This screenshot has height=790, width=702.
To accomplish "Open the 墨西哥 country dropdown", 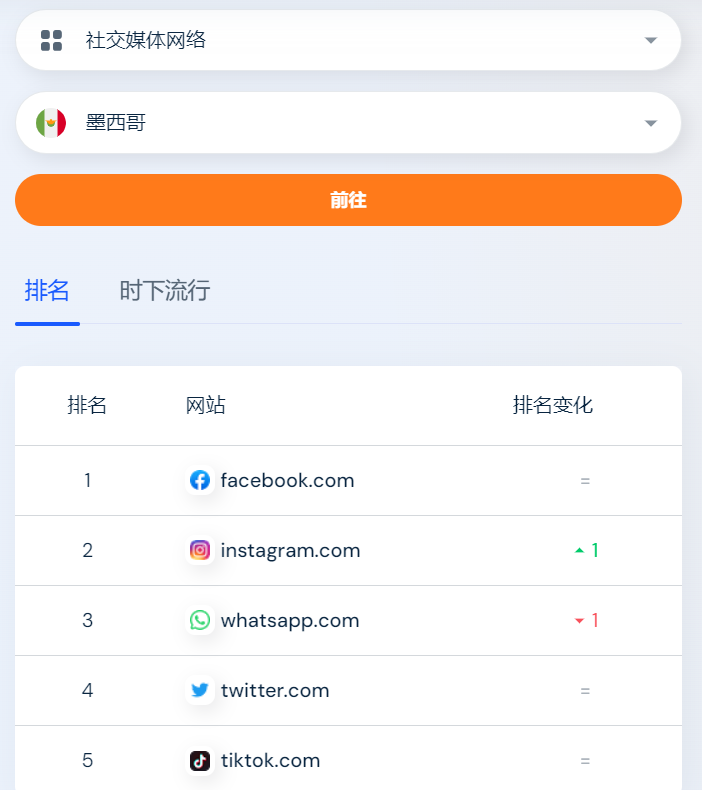I will tap(348, 123).
